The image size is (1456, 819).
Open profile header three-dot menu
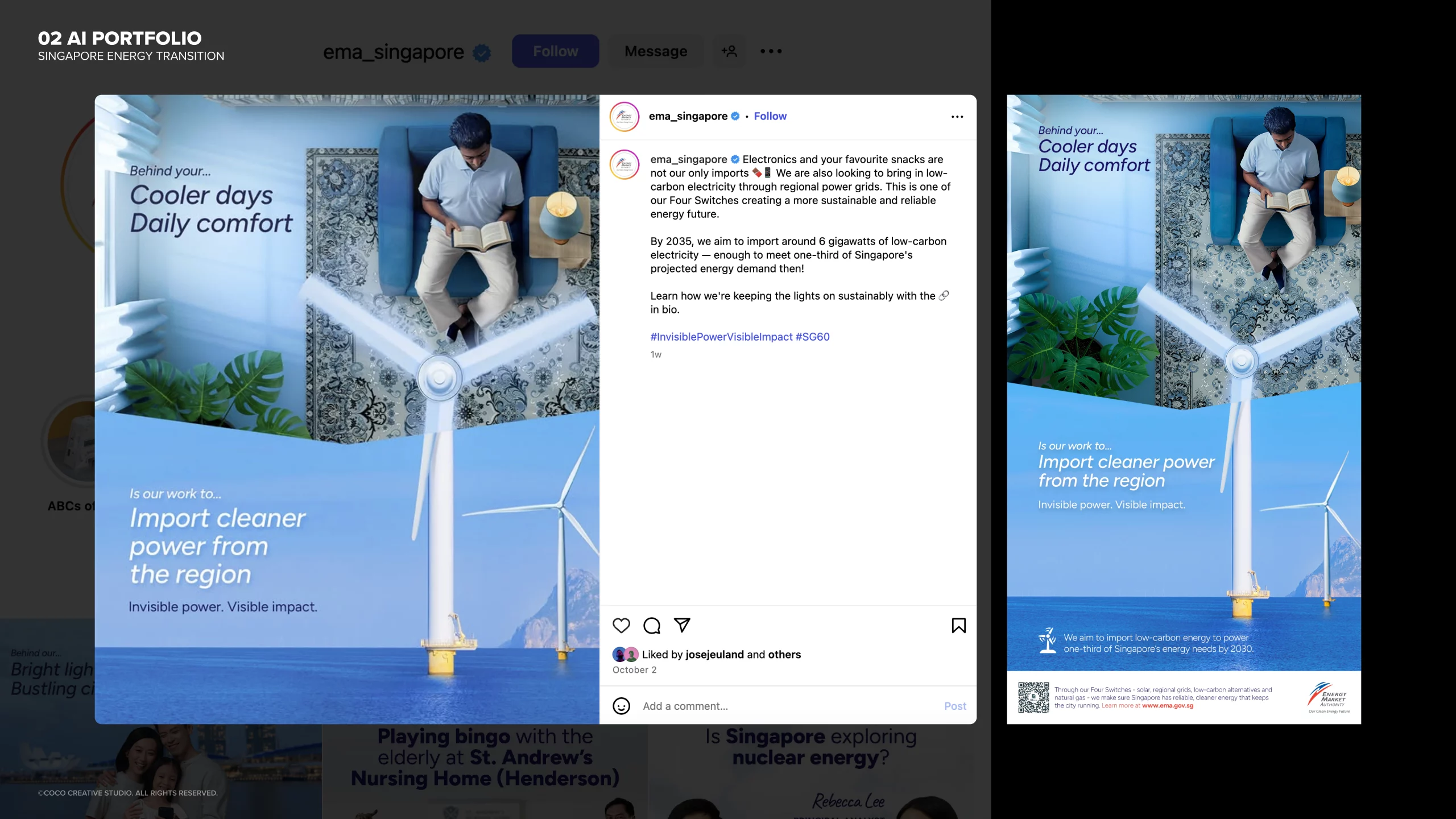(771, 51)
